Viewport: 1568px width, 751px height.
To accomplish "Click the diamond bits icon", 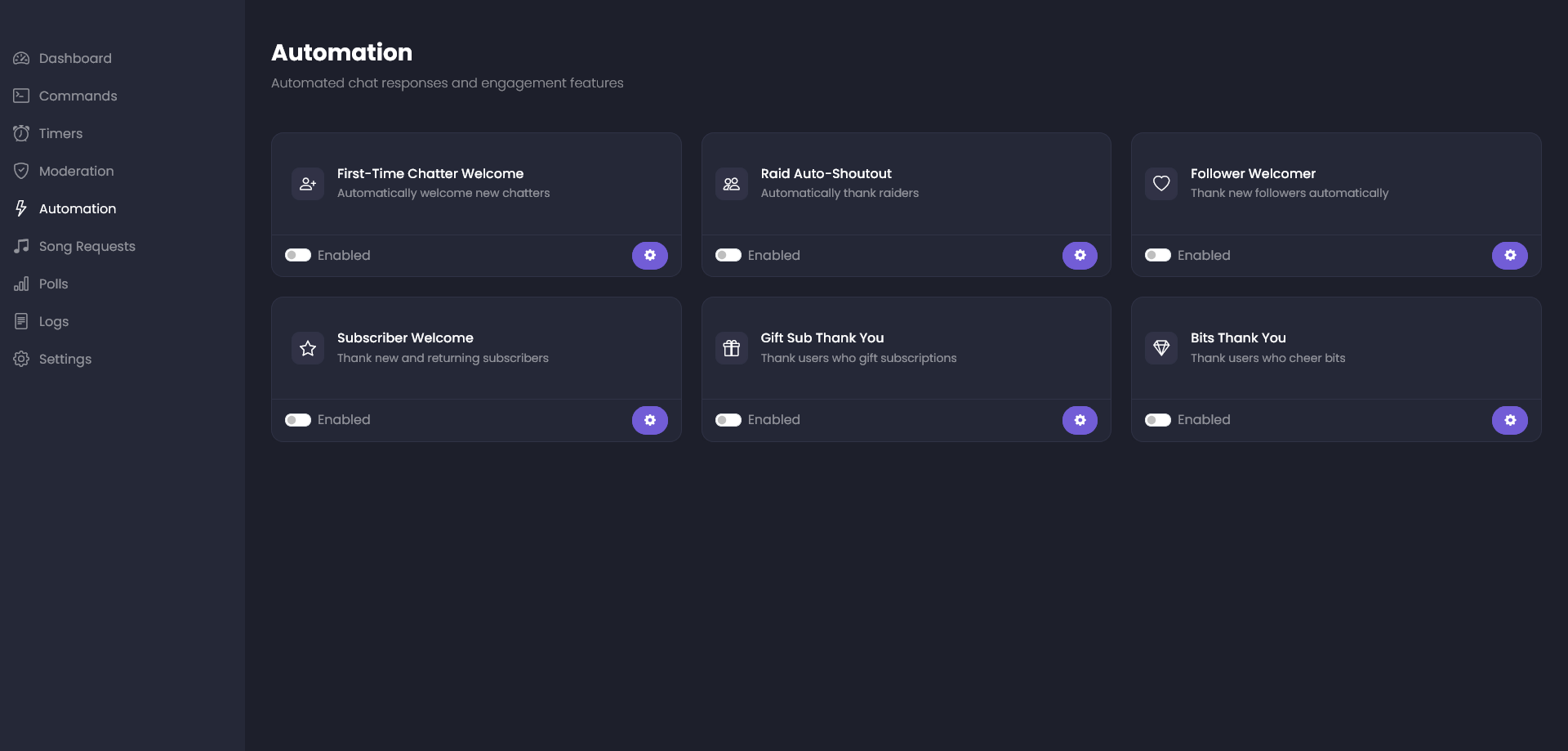I will tap(1160, 348).
